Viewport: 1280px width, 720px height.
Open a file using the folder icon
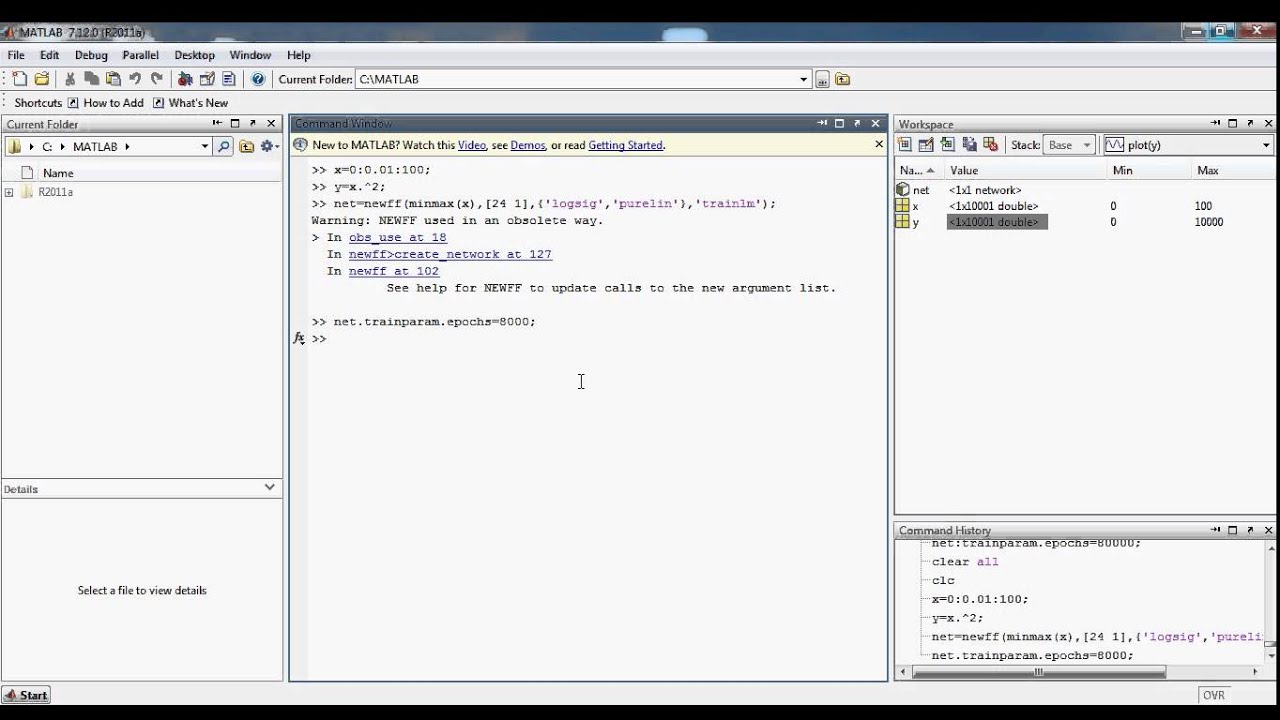tap(42, 79)
